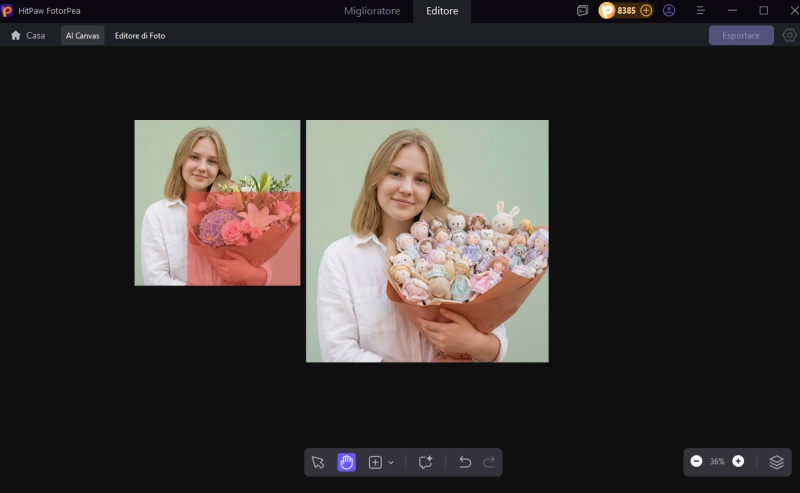The image size is (800, 493).
Task: Select the arrow selection tool
Action: tap(318, 462)
